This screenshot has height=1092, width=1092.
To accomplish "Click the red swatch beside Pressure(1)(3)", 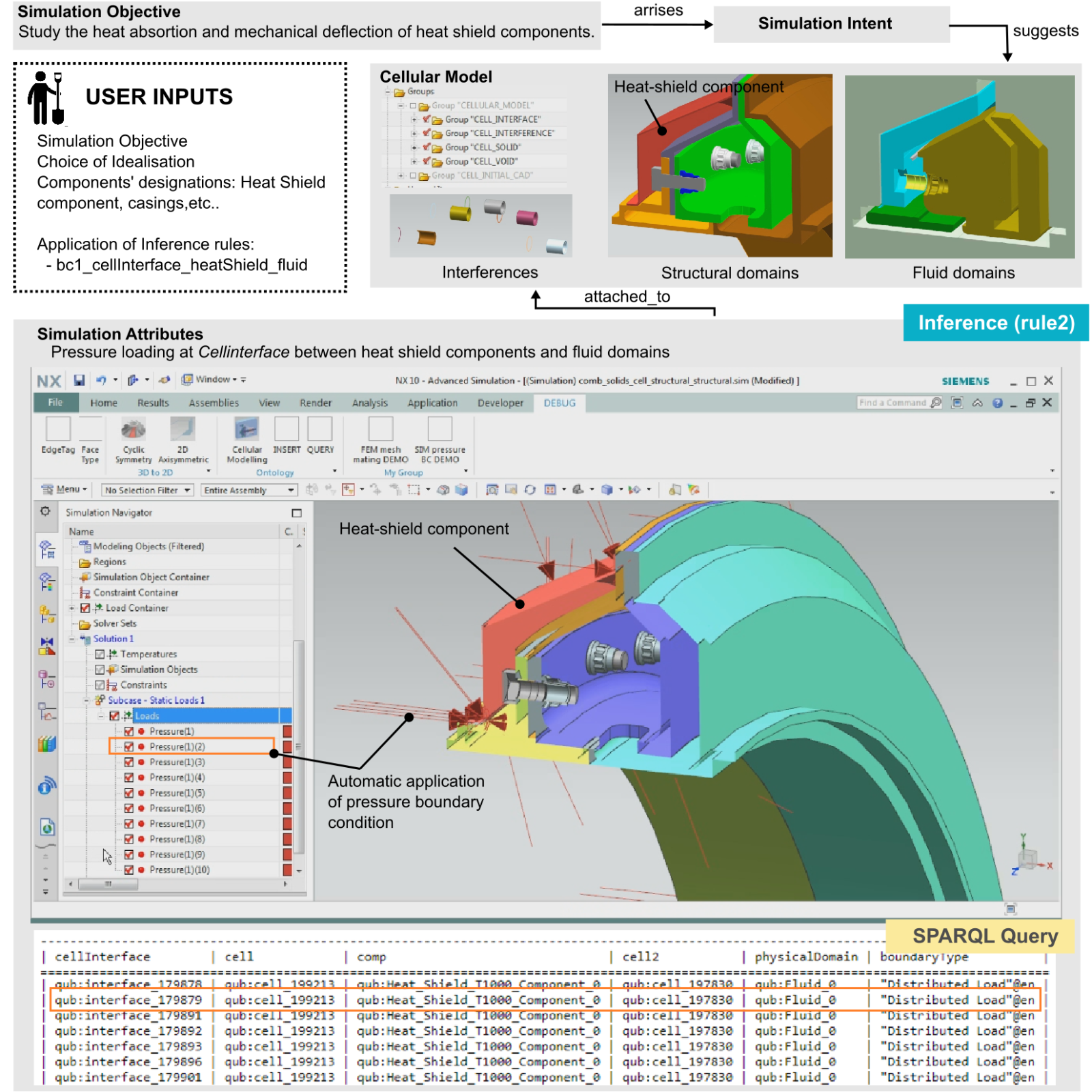I will [x=287, y=762].
